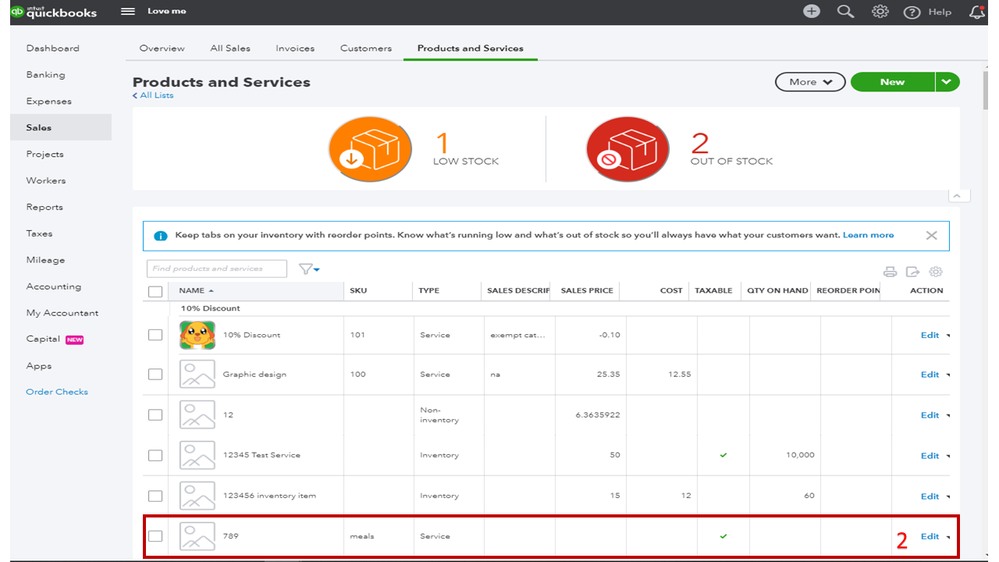
Task: Click the red Out of Stock icon
Action: tap(627, 149)
